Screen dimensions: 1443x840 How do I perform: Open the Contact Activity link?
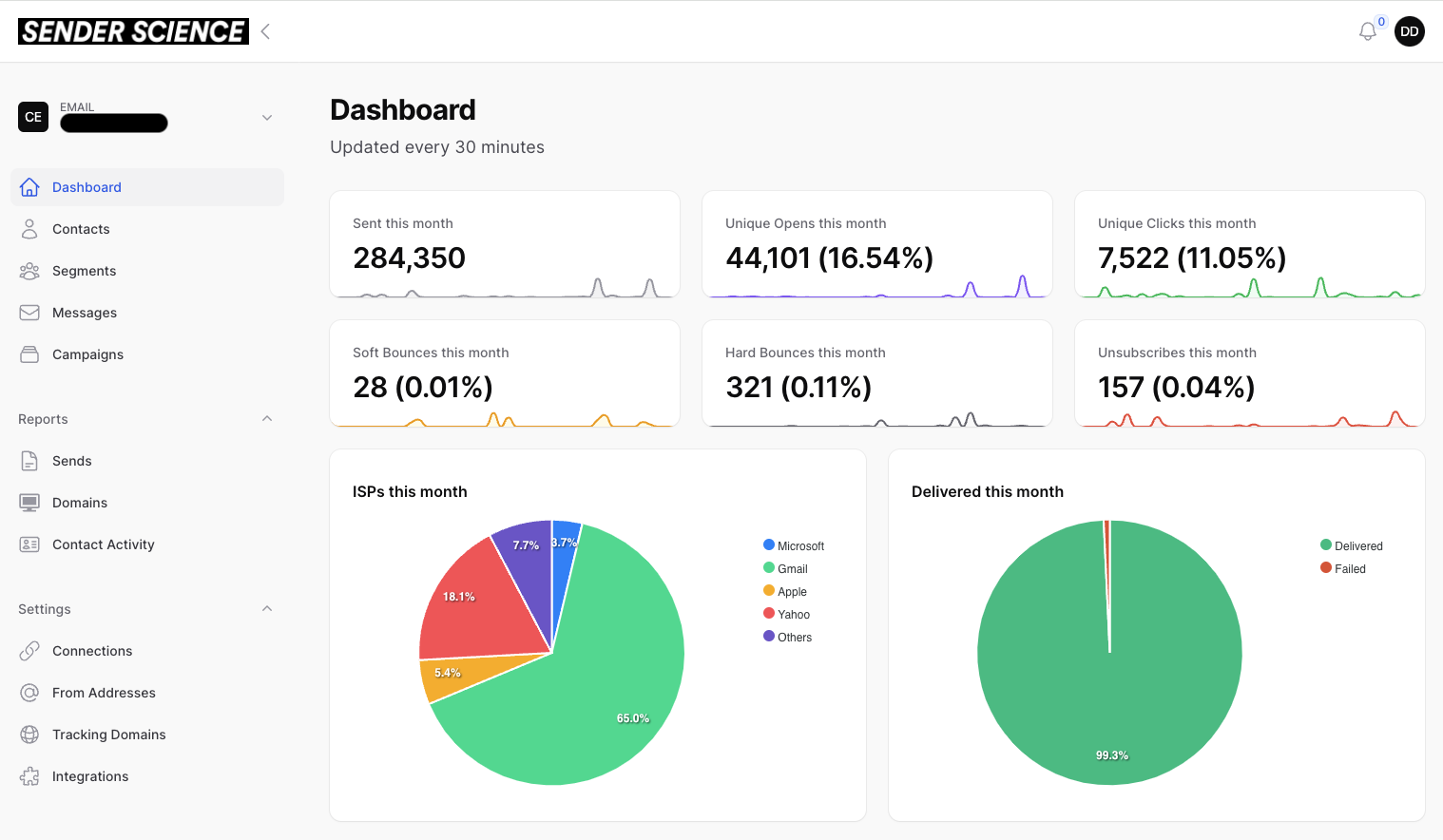103,544
